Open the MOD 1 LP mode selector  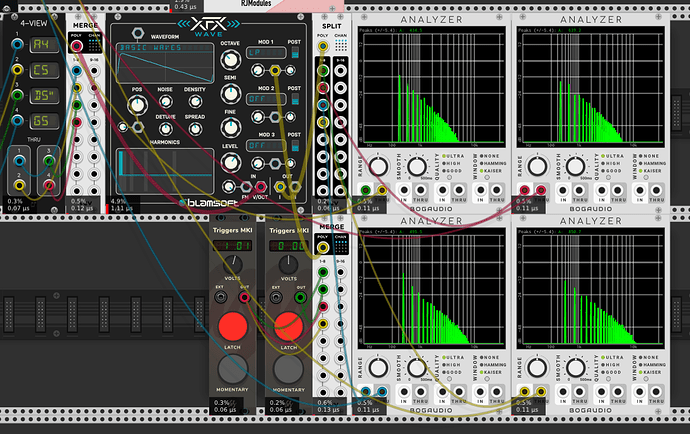pos(266,53)
